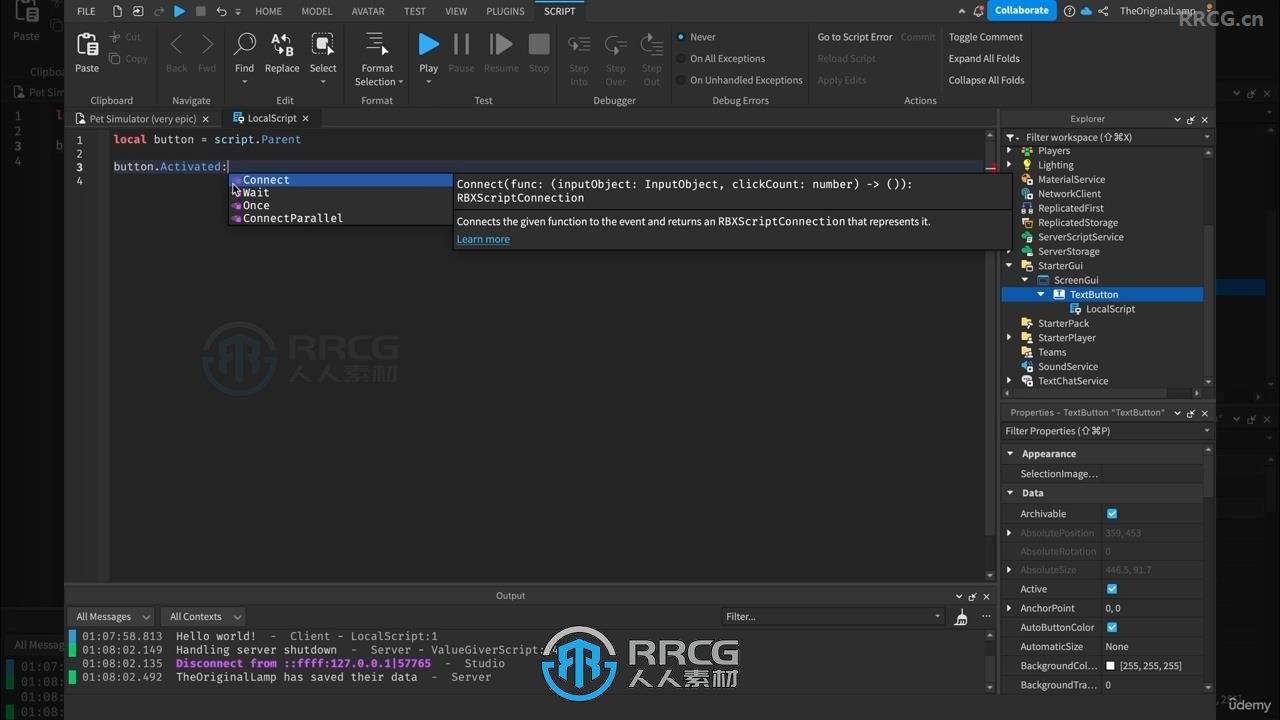Click the Explorer filter funnel icon

coord(1011,137)
